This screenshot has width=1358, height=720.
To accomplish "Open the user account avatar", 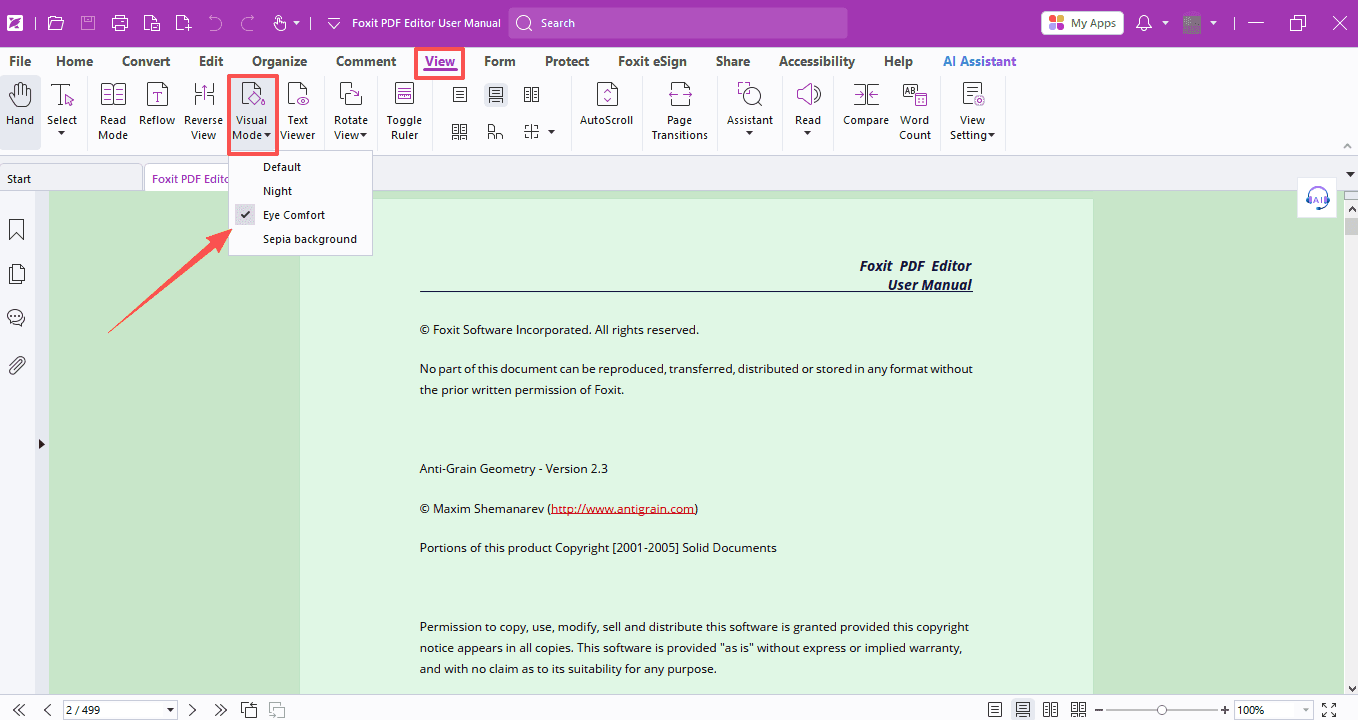I will [1192, 22].
